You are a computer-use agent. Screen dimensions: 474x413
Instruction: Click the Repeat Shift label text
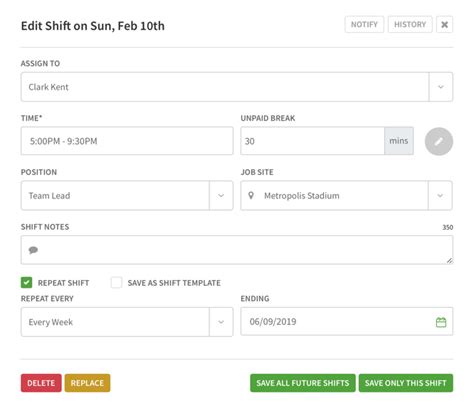(63, 283)
